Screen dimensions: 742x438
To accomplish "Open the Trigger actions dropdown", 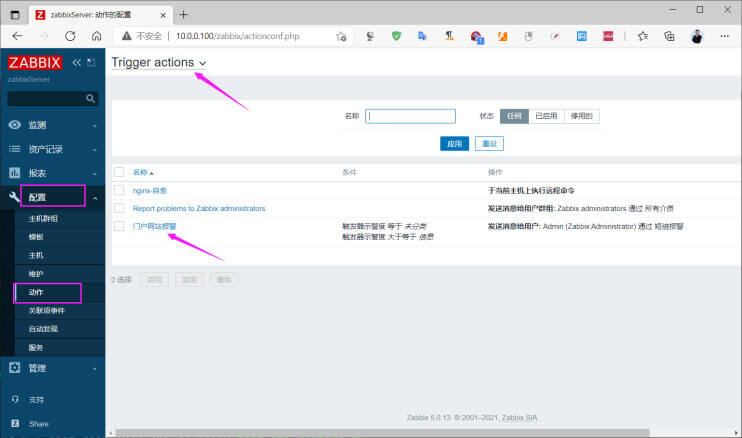I will coord(159,62).
